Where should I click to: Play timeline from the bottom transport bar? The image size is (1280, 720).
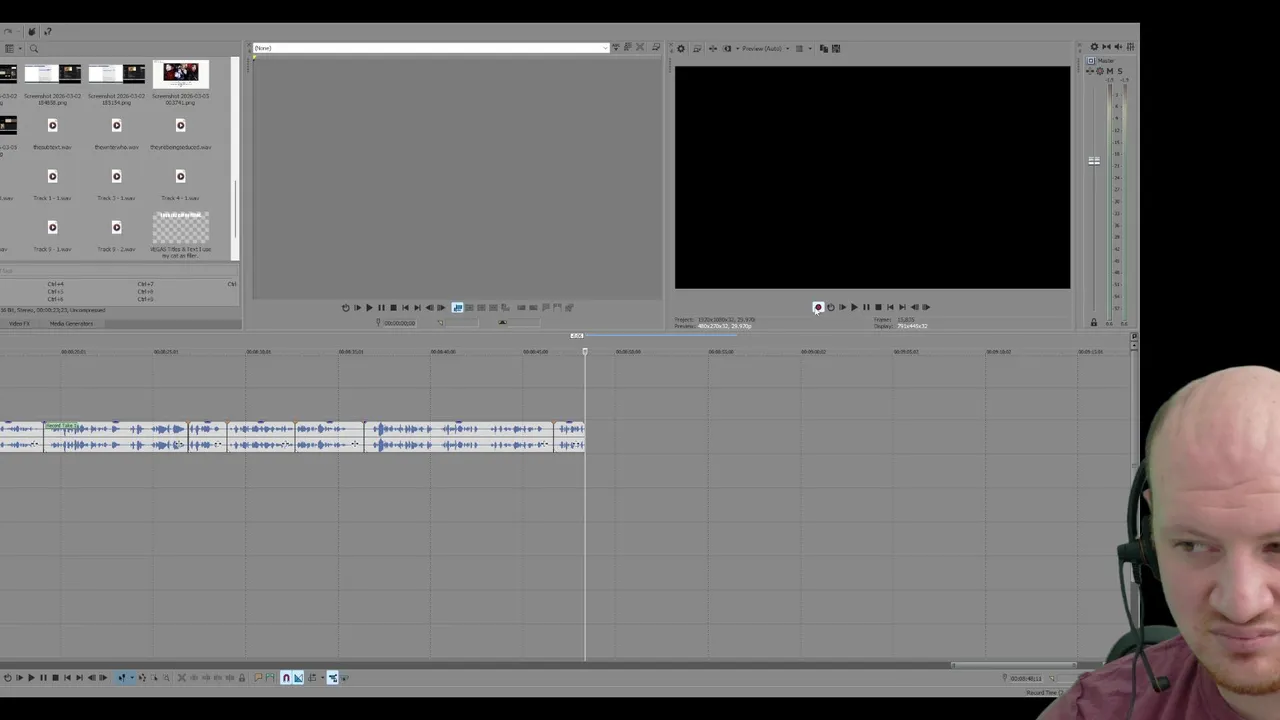[31, 677]
